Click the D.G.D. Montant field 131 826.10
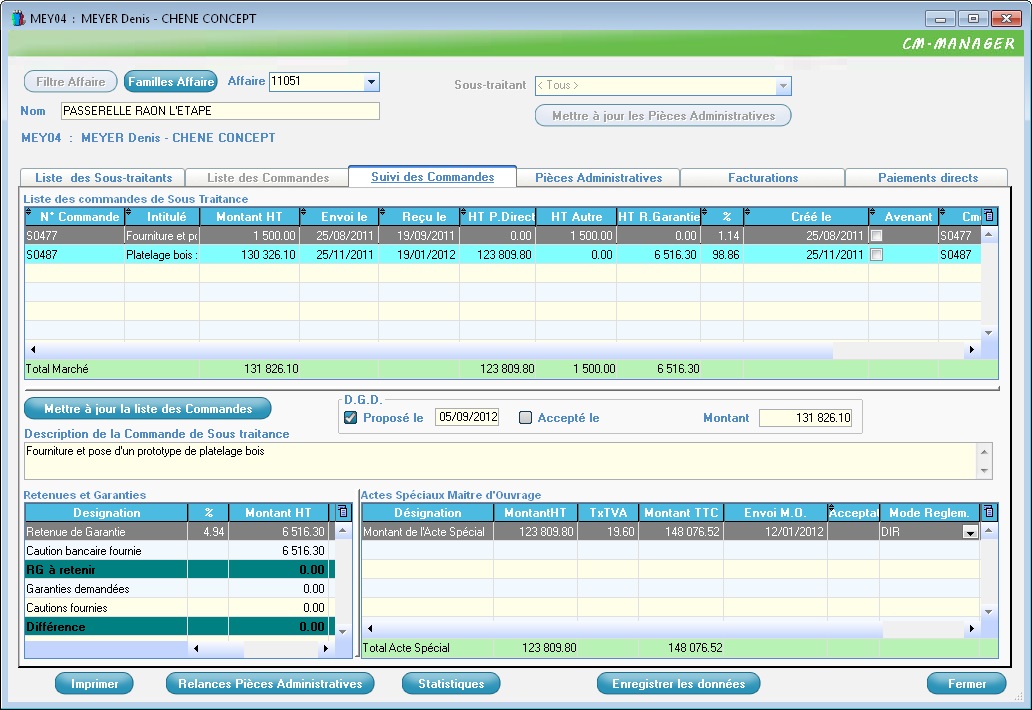1032x710 pixels. click(x=806, y=418)
